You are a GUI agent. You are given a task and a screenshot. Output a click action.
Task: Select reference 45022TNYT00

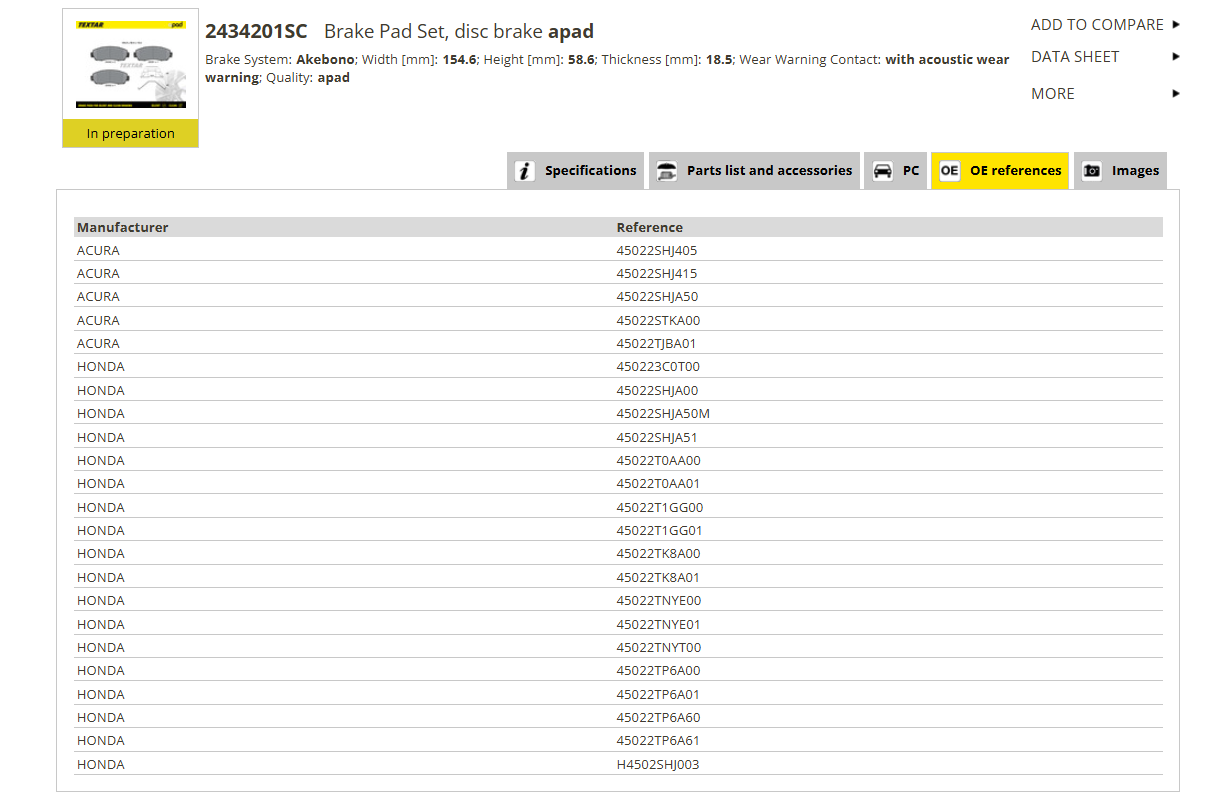tap(659, 647)
